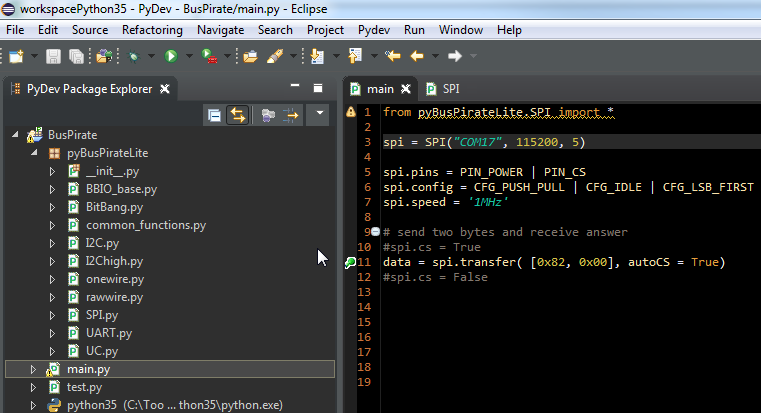Select test.py in the explorer
Screen dimensions: 761x413
pyautogui.click(x=84, y=387)
